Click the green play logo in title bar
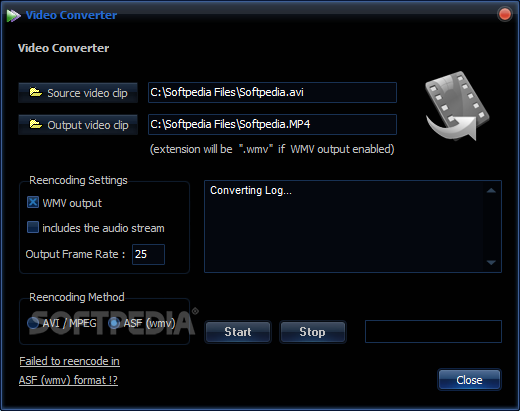Image resolution: width=520 pixels, height=411 pixels. pyautogui.click(x=13, y=15)
